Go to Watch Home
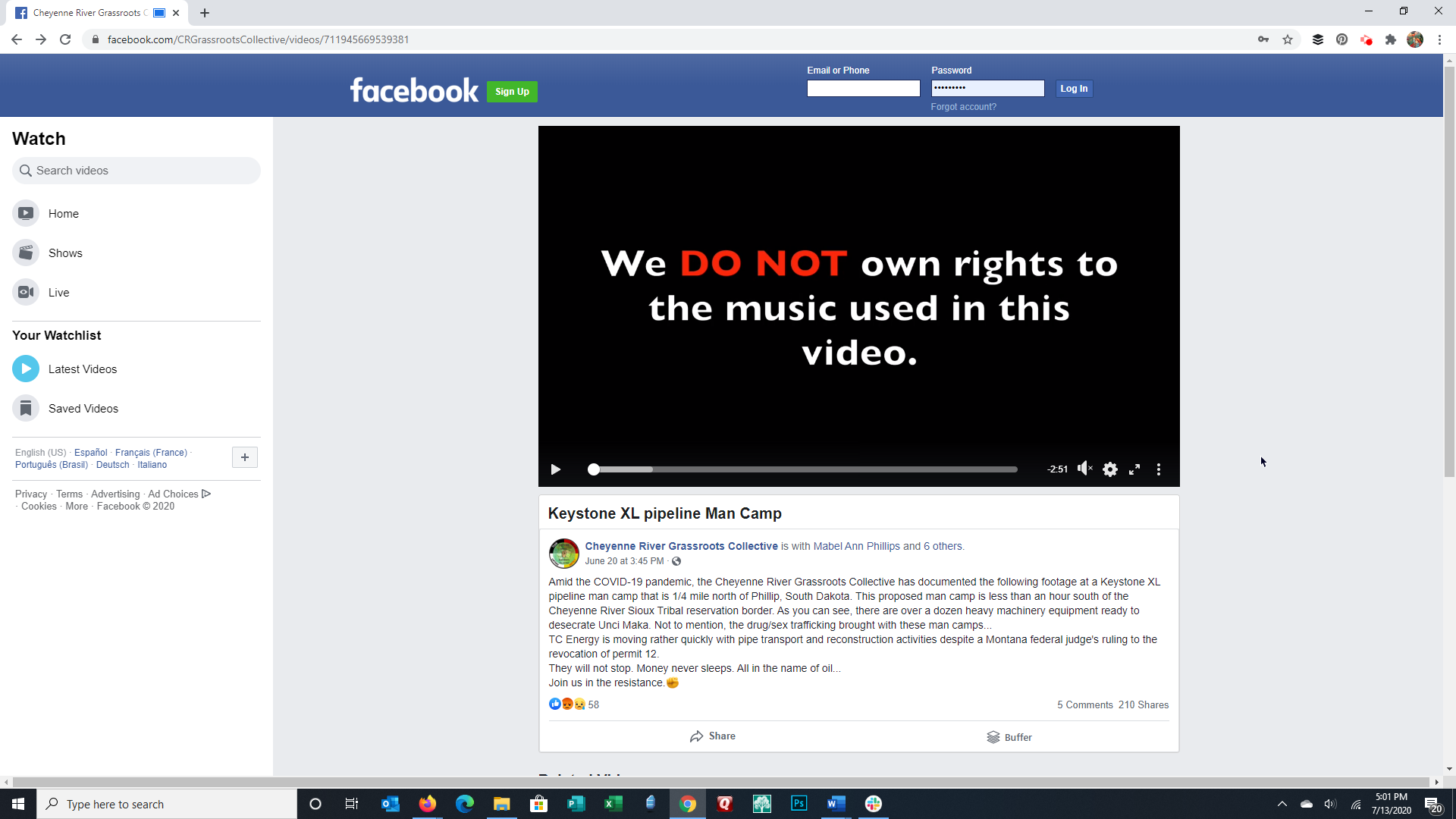The image size is (1456, 819). pos(63,214)
